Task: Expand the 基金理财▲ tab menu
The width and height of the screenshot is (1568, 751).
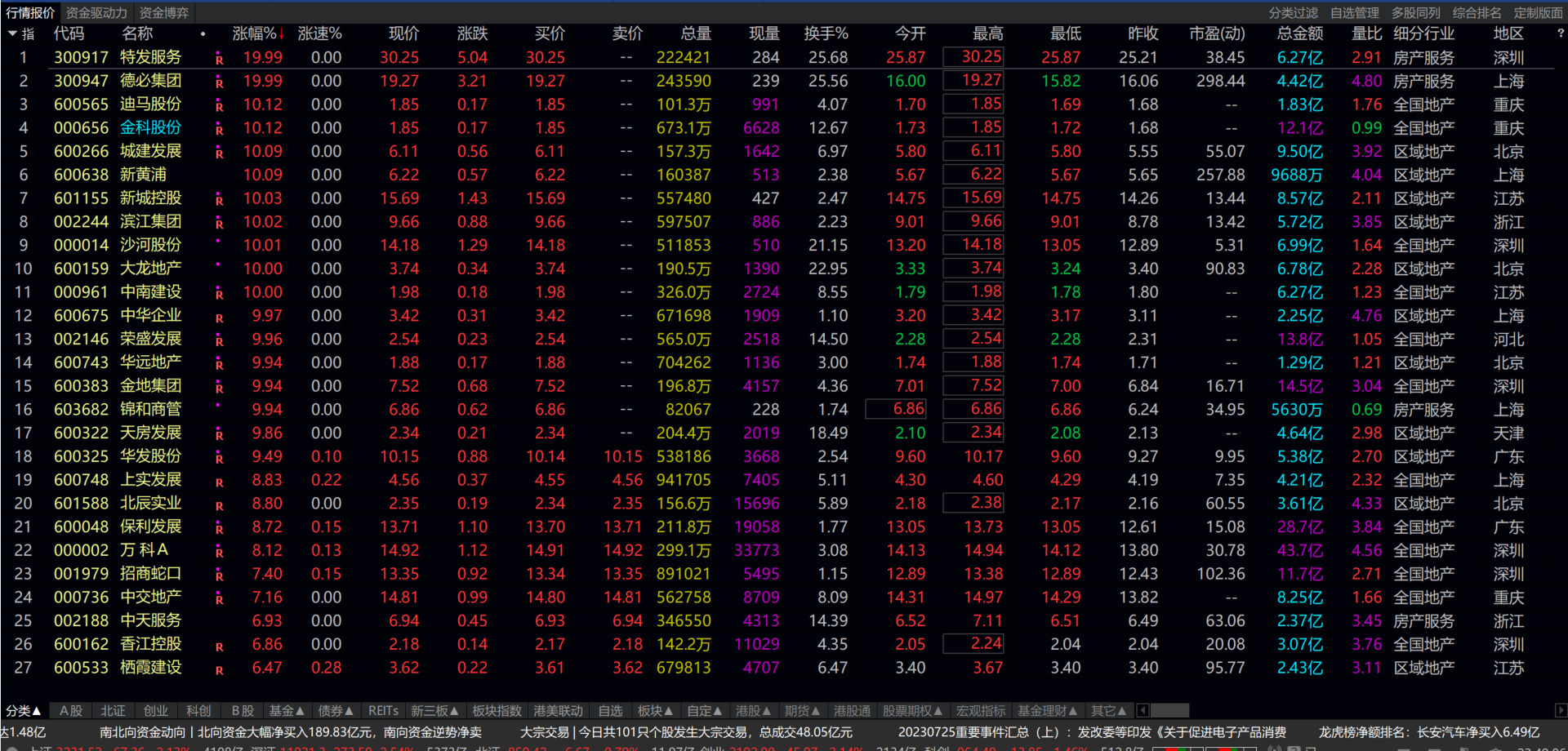Action: 1048,711
